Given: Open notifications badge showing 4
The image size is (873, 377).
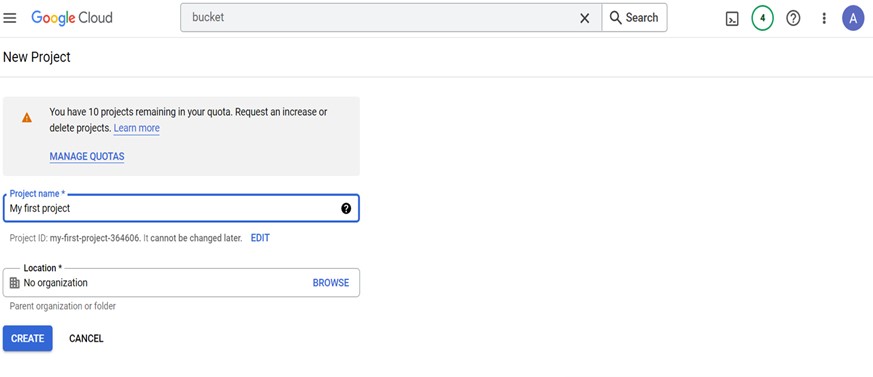Looking at the screenshot, I should (x=763, y=18).
